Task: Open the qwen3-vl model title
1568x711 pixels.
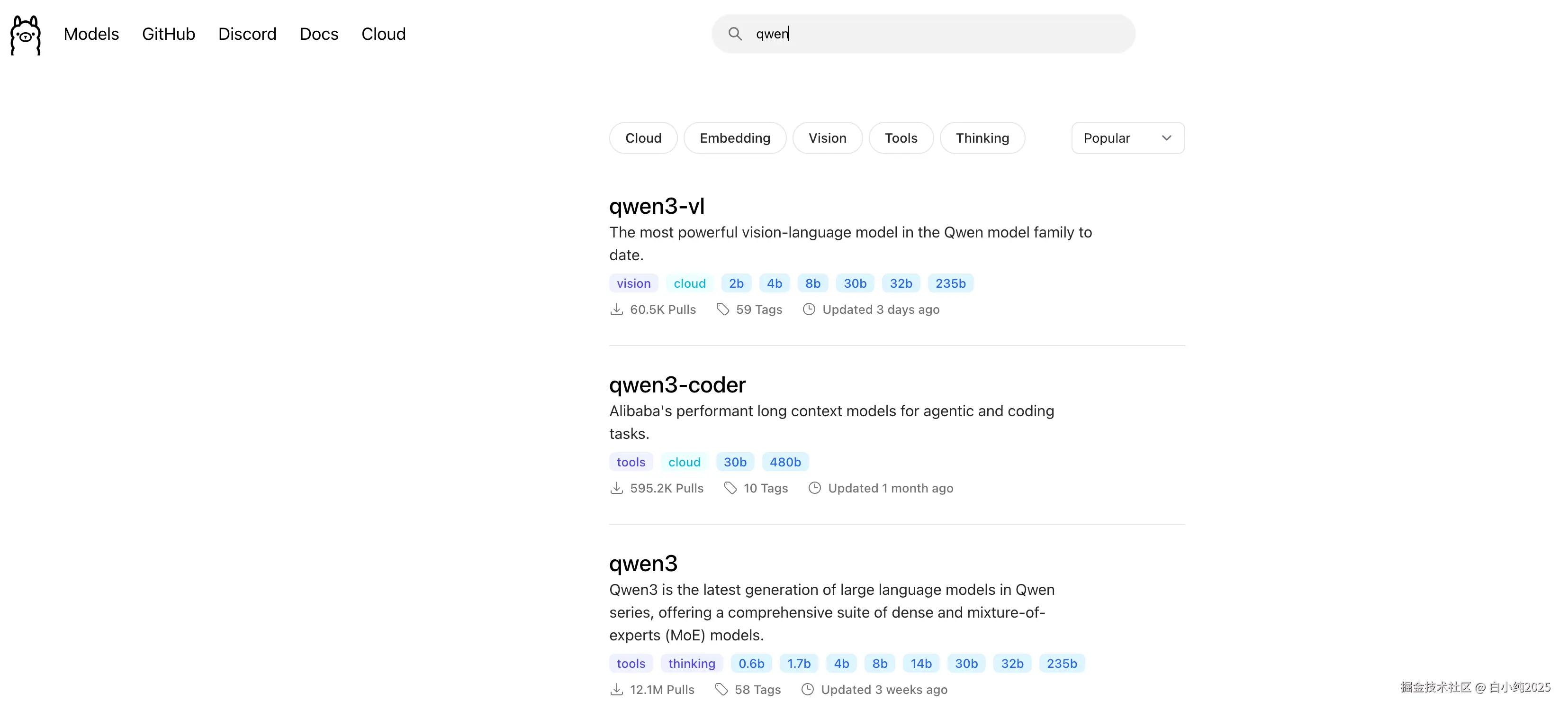Action: click(x=656, y=207)
